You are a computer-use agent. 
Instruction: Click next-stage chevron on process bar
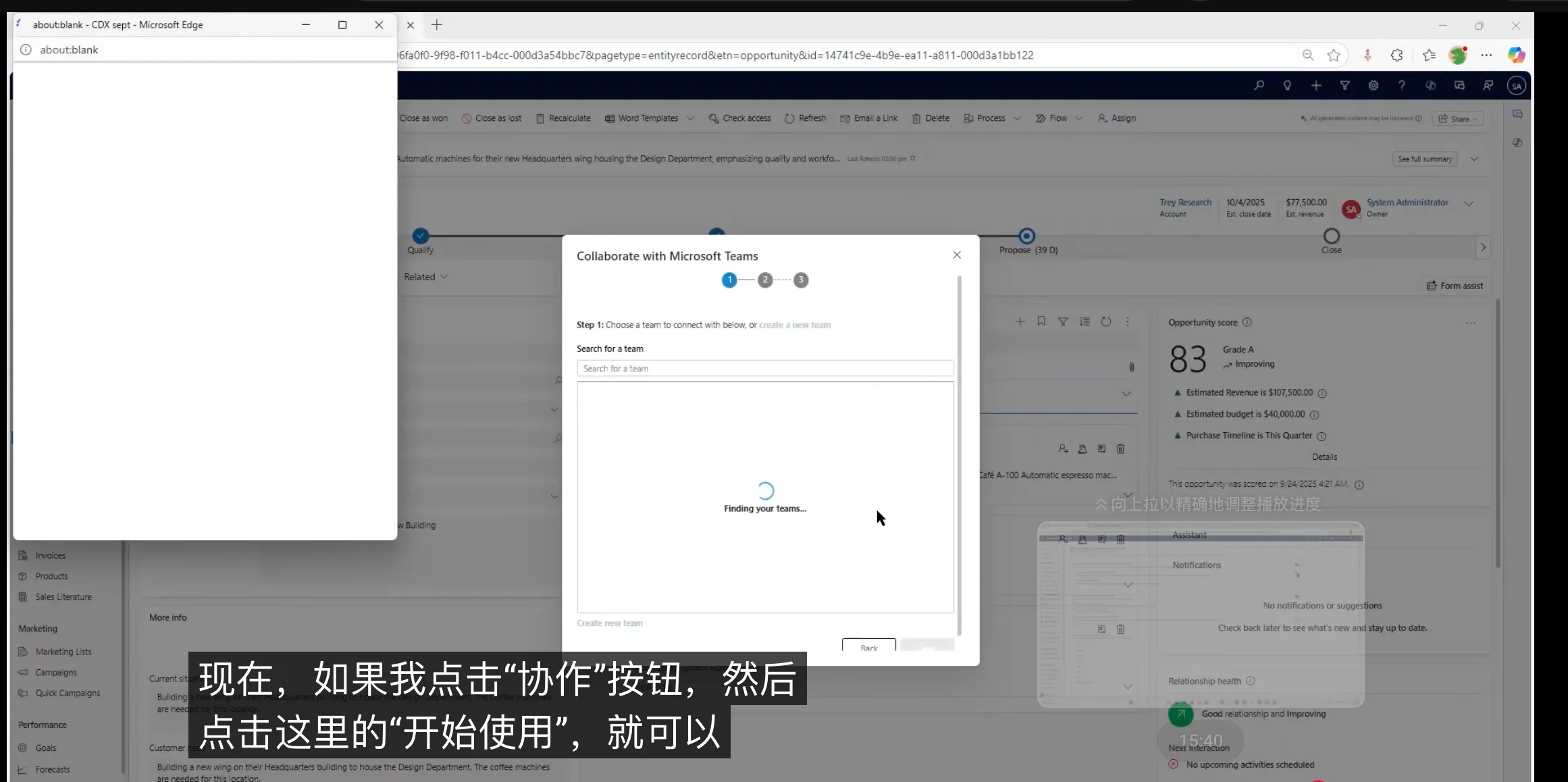tap(1483, 247)
